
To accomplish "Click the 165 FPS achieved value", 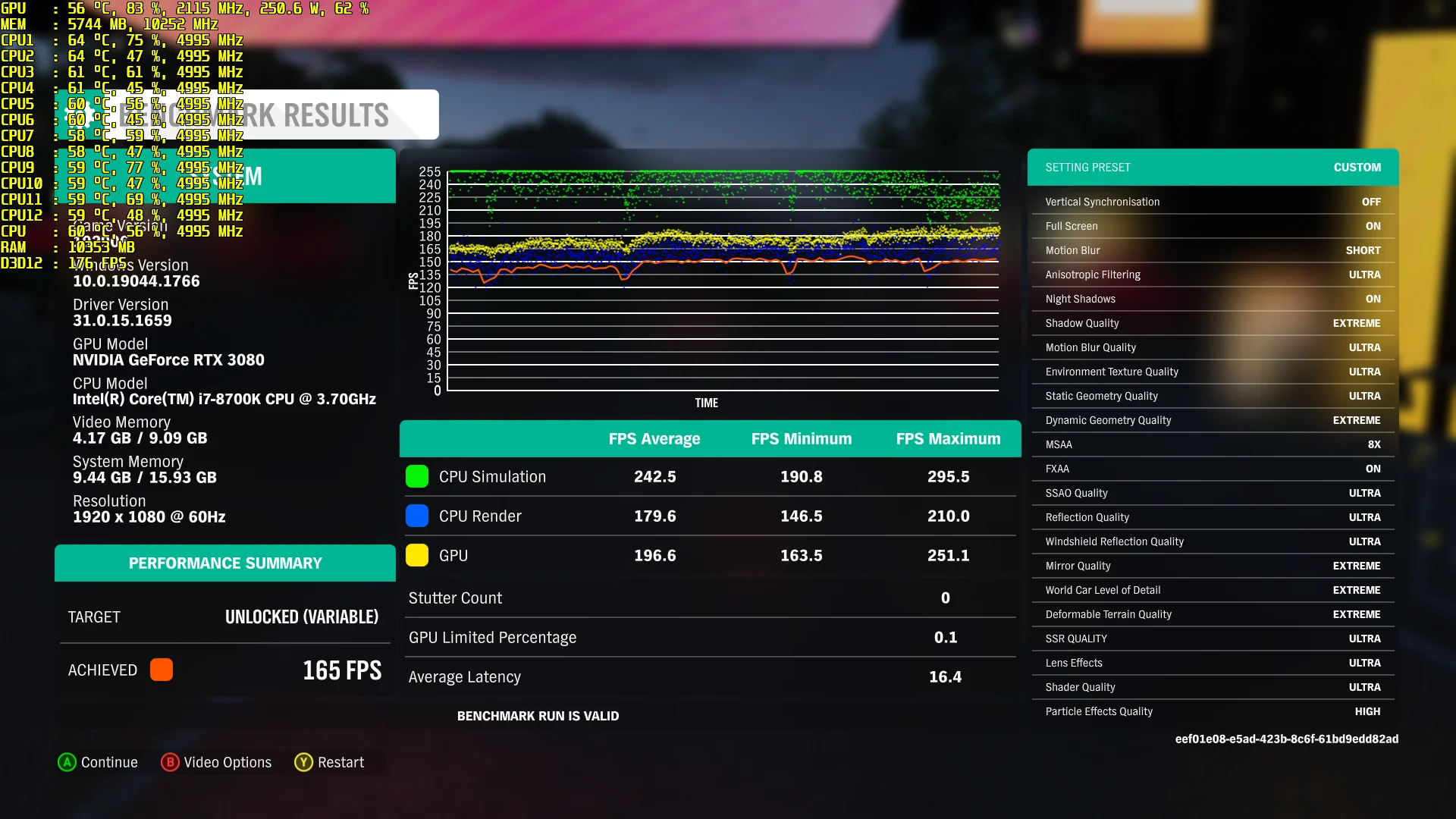I will [342, 670].
